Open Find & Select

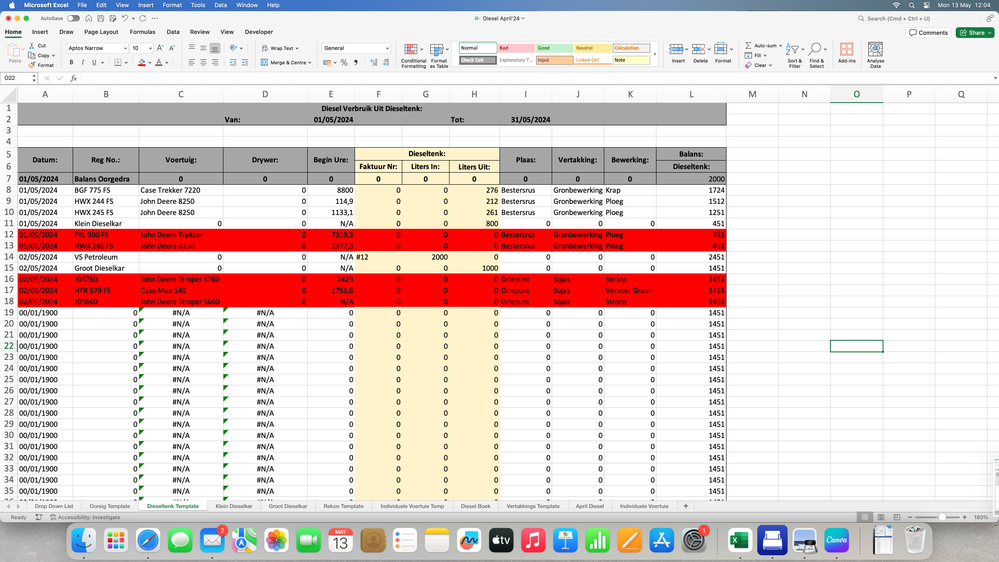816,56
